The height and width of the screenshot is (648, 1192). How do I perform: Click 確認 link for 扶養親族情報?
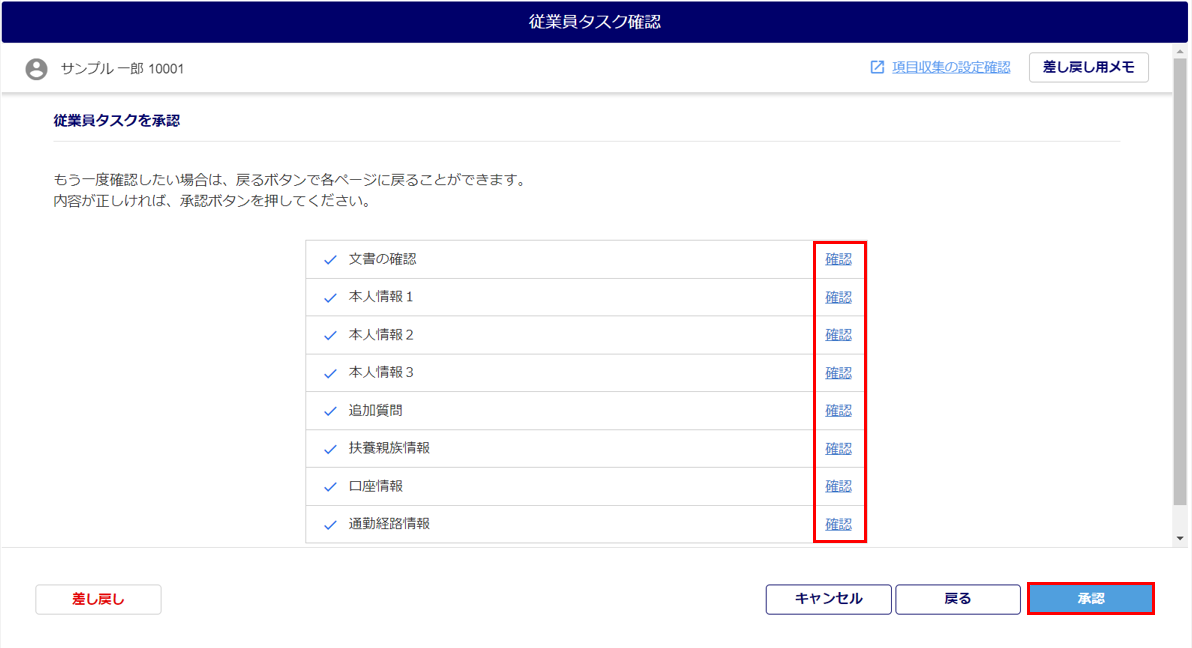coord(838,449)
